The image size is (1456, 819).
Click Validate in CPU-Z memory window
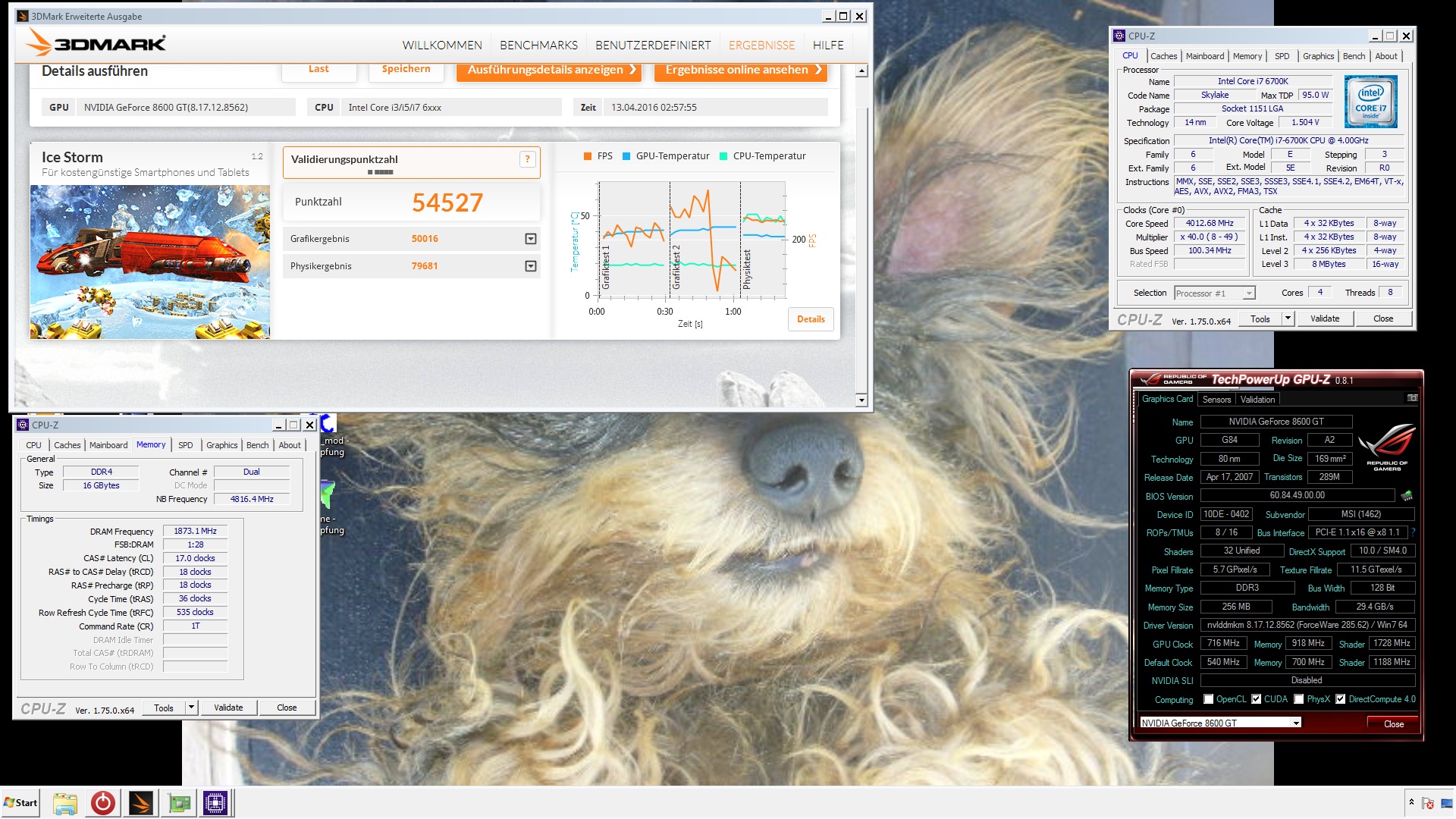tap(228, 708)
